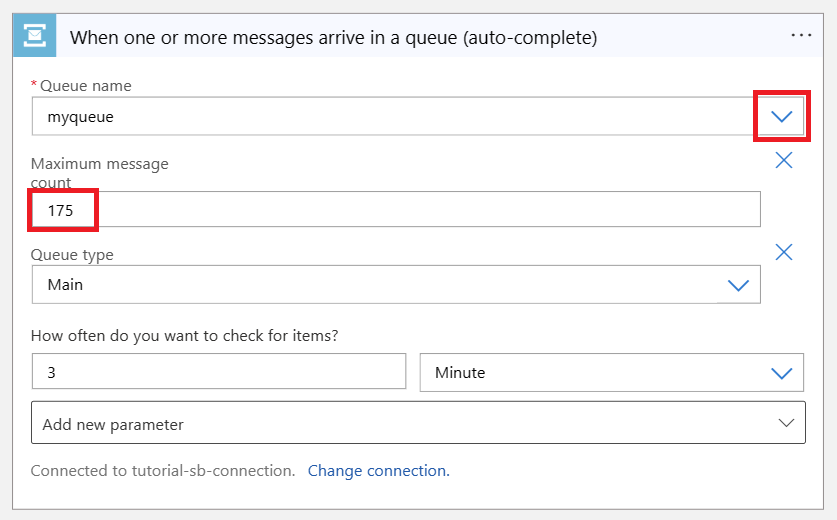Click the Maximum message count field showing 175
Screen dimensions: 837x520
(x=400, y=210)
